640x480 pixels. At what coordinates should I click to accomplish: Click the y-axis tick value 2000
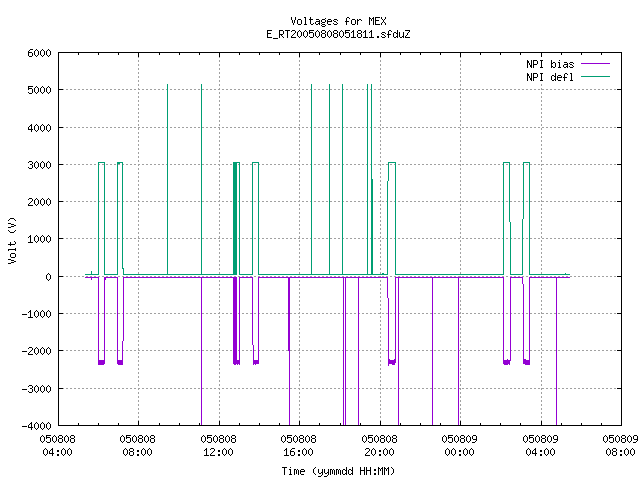pos(39,202)
